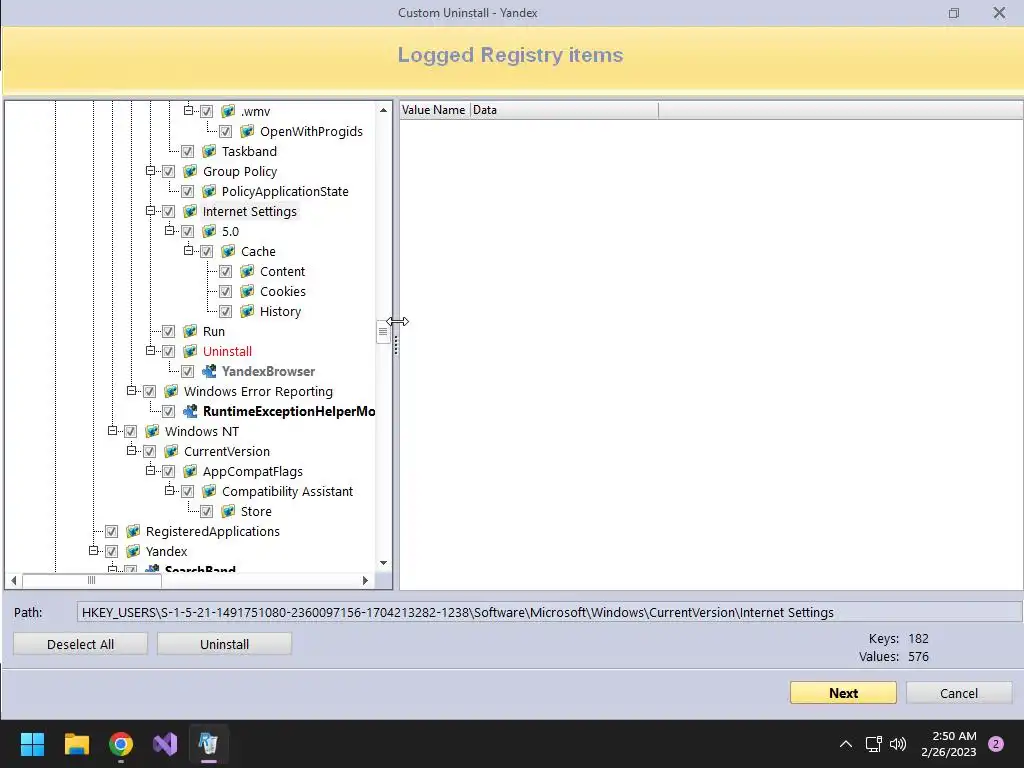Show hidden icons in system tray
Image resolution: width=1024 pixels, height=768 pixels.
coord(845,744)
